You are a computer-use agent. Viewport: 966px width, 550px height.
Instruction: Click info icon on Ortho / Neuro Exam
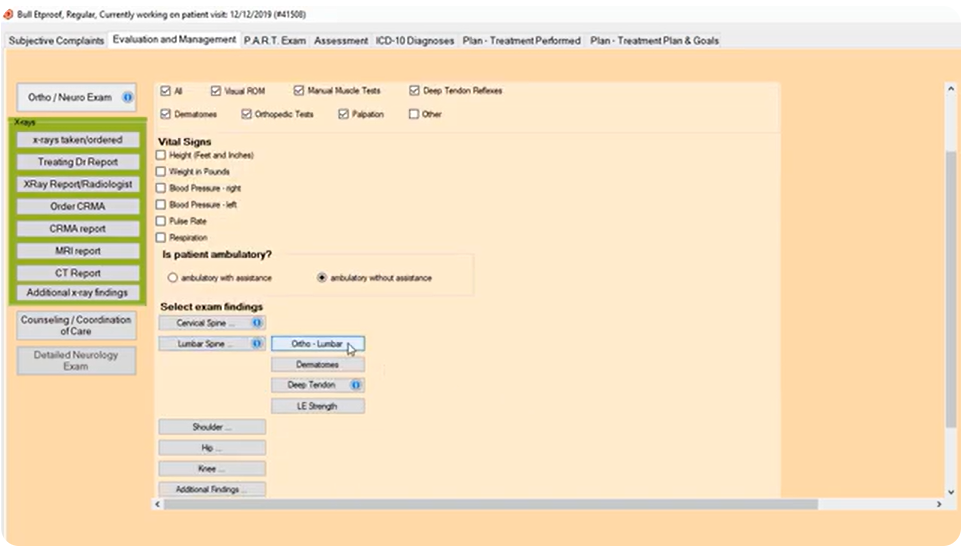(128, 97)
